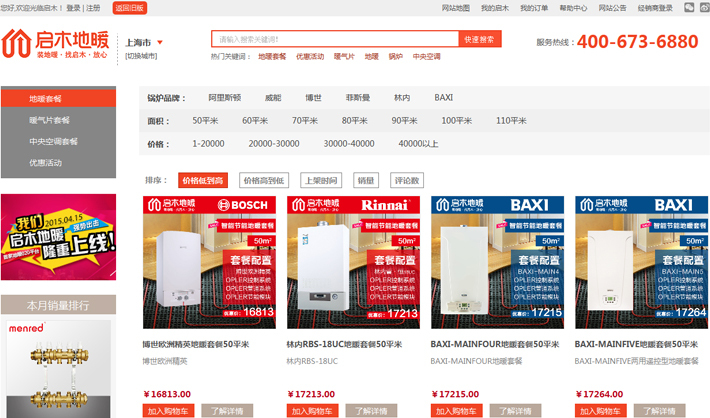Filter by area 110平米
710x418 pixels.
511,121
